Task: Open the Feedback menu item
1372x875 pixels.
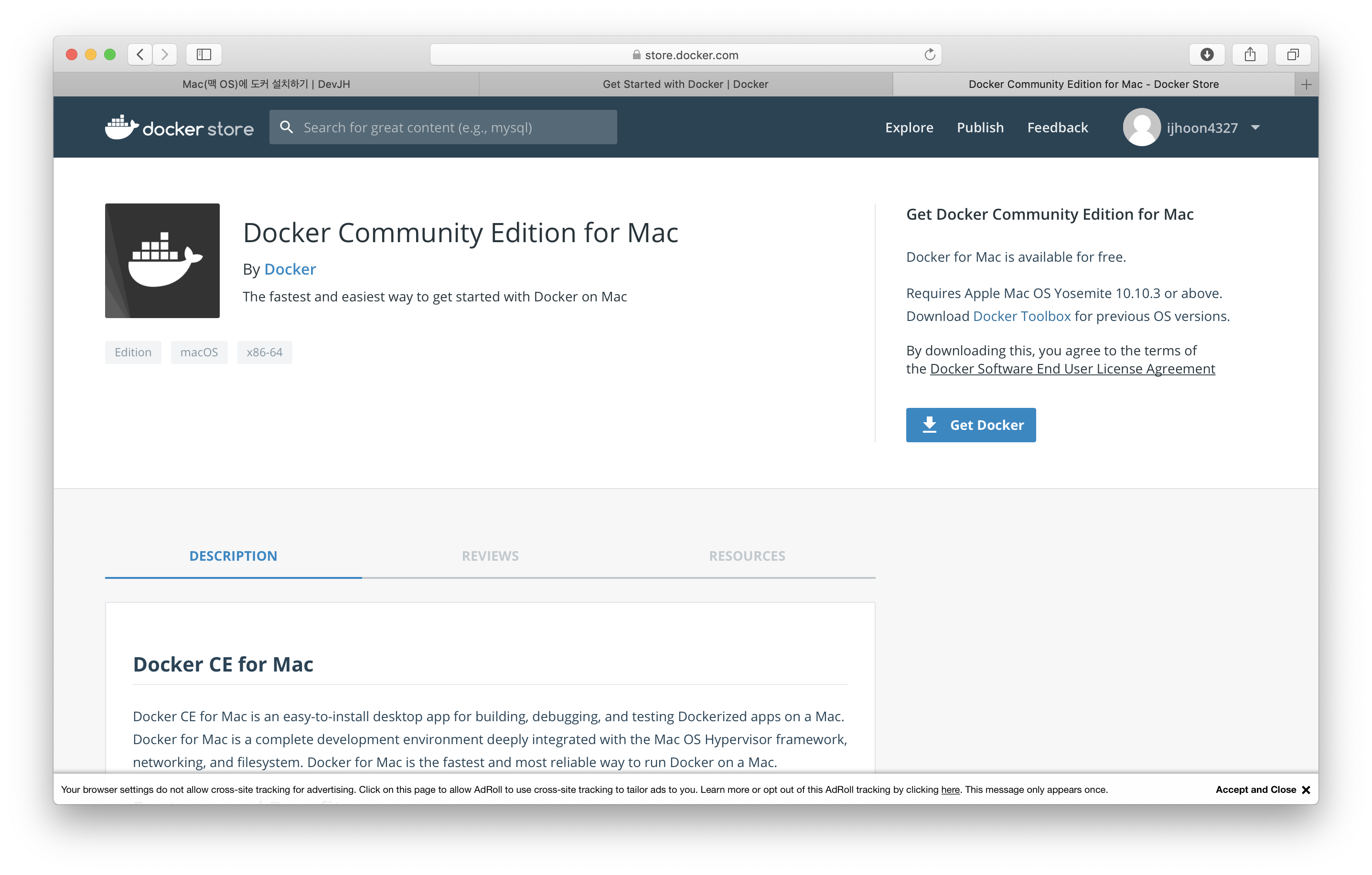Action: 1058,127
